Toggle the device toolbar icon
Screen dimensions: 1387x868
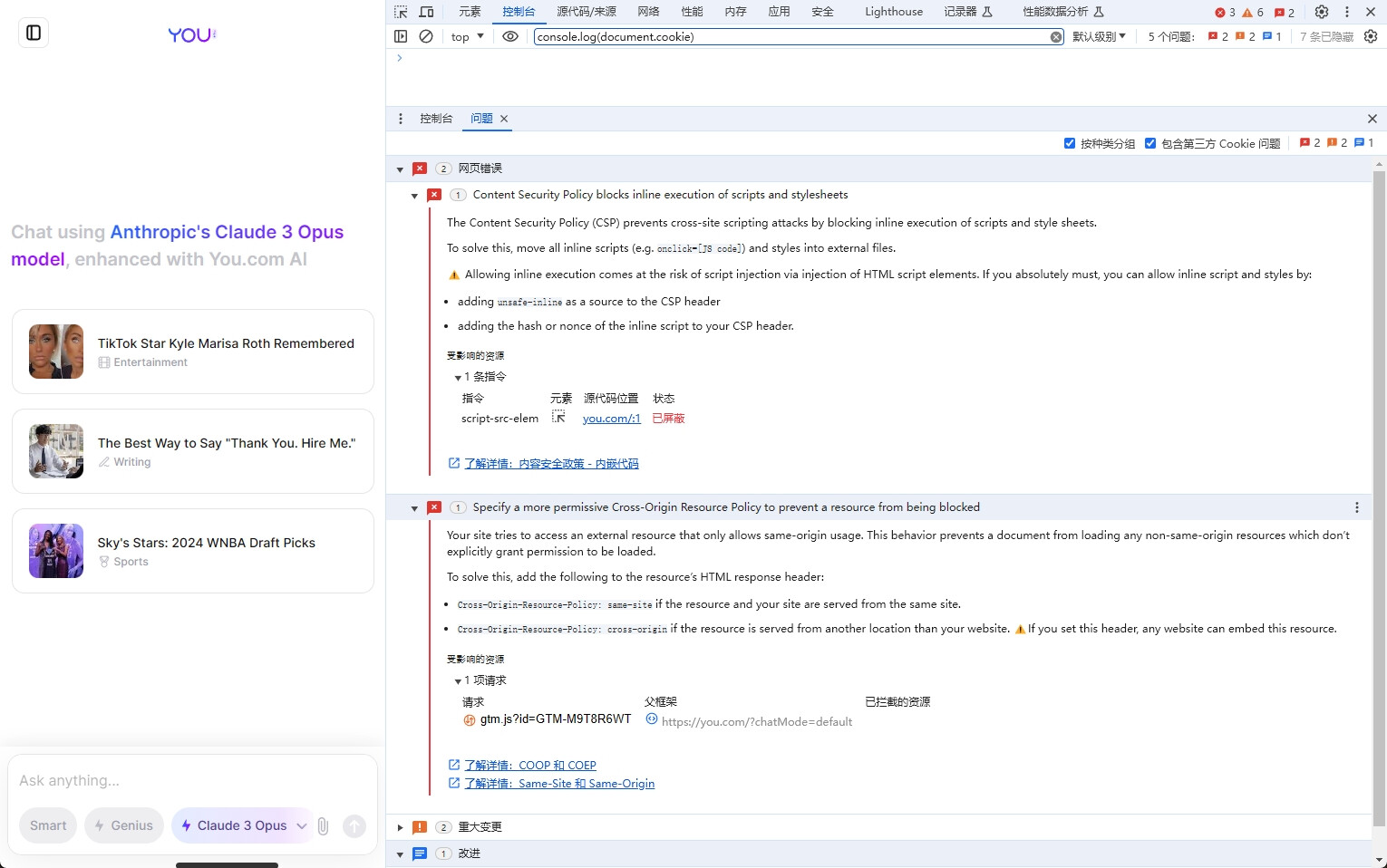[x=426, y=12]
